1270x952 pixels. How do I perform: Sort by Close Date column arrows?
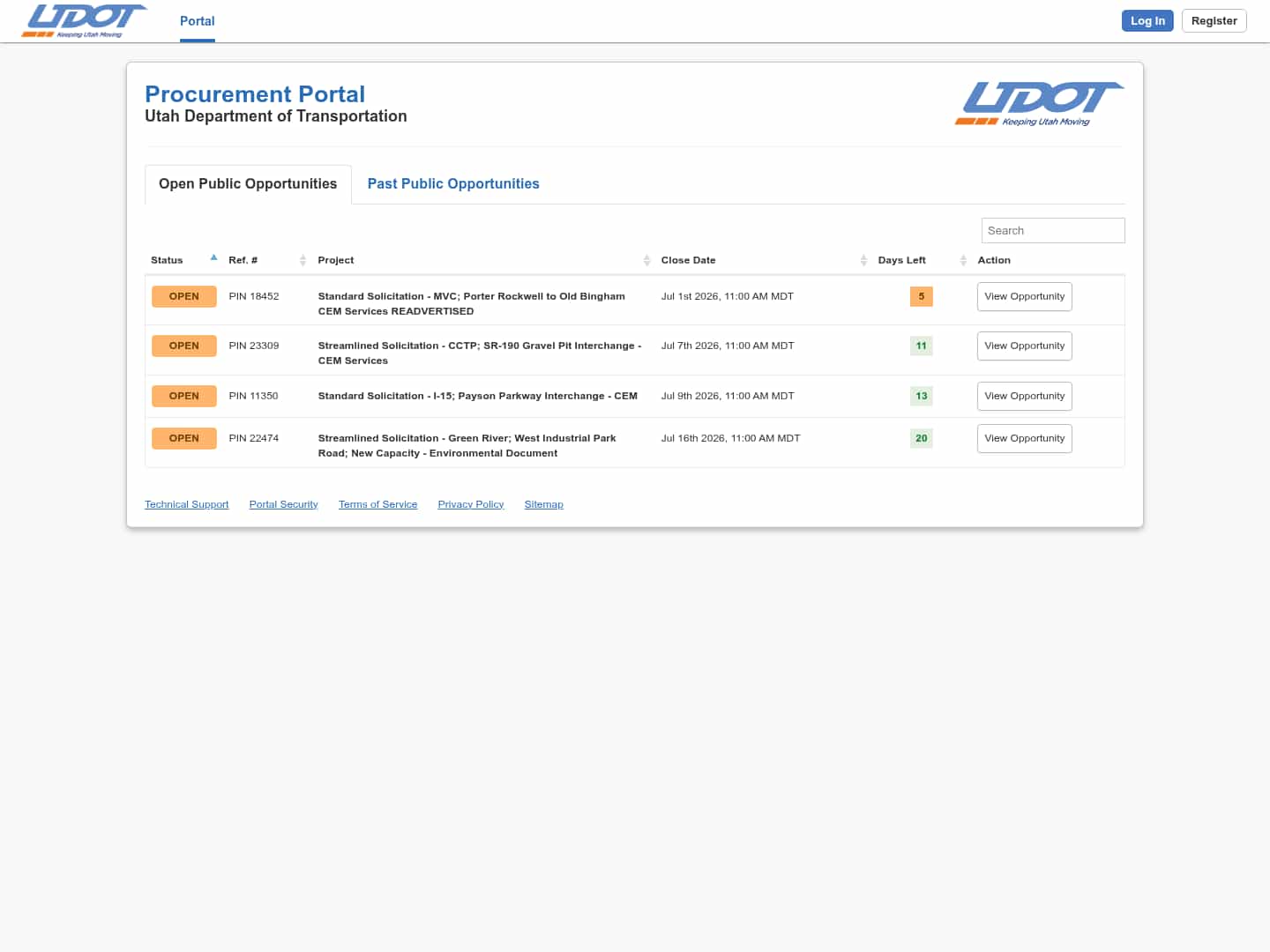point(863,260)
